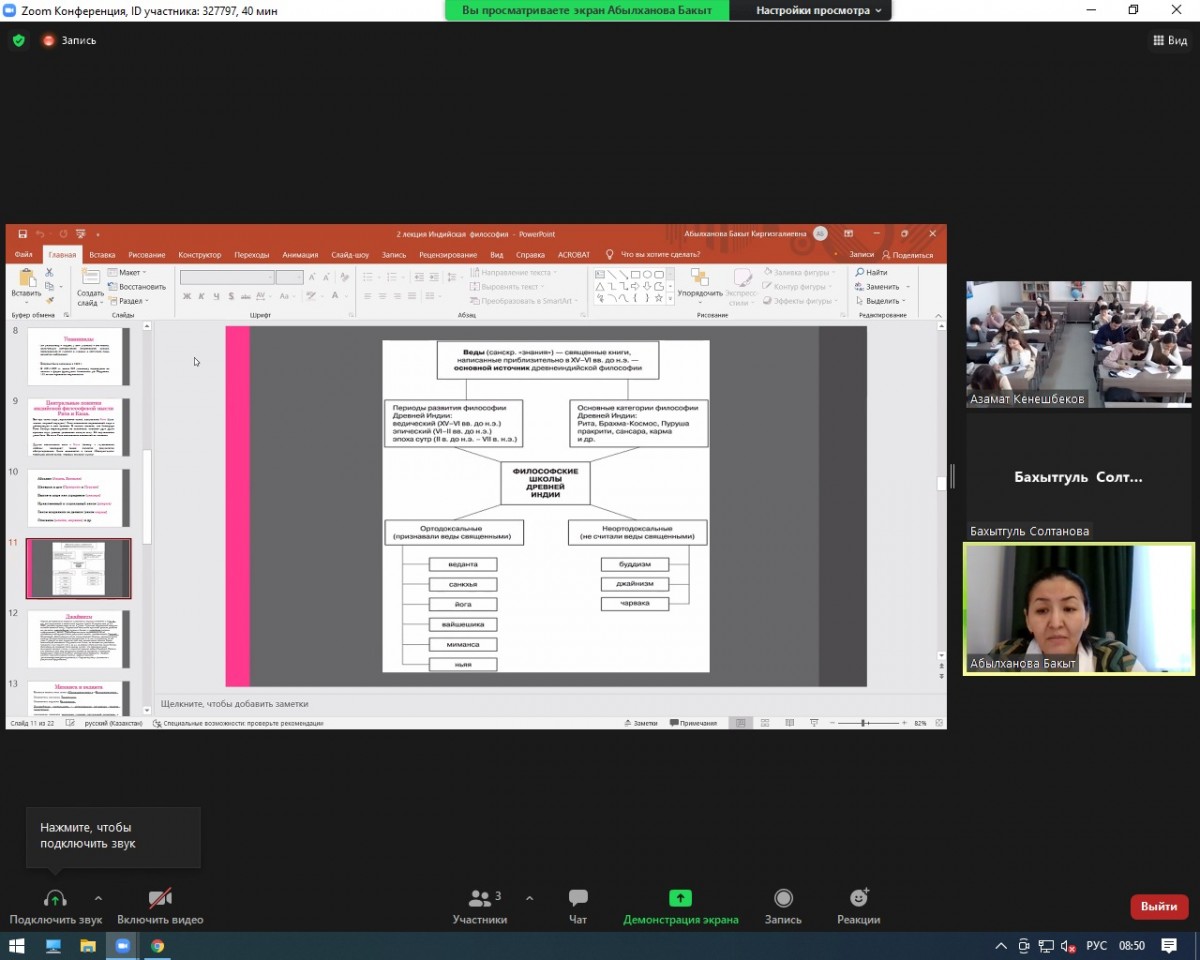Image resolution: width=1200 pixels, height=960 pixels.
Task: Open the Анимация ribbon tab
Action: 300,255
